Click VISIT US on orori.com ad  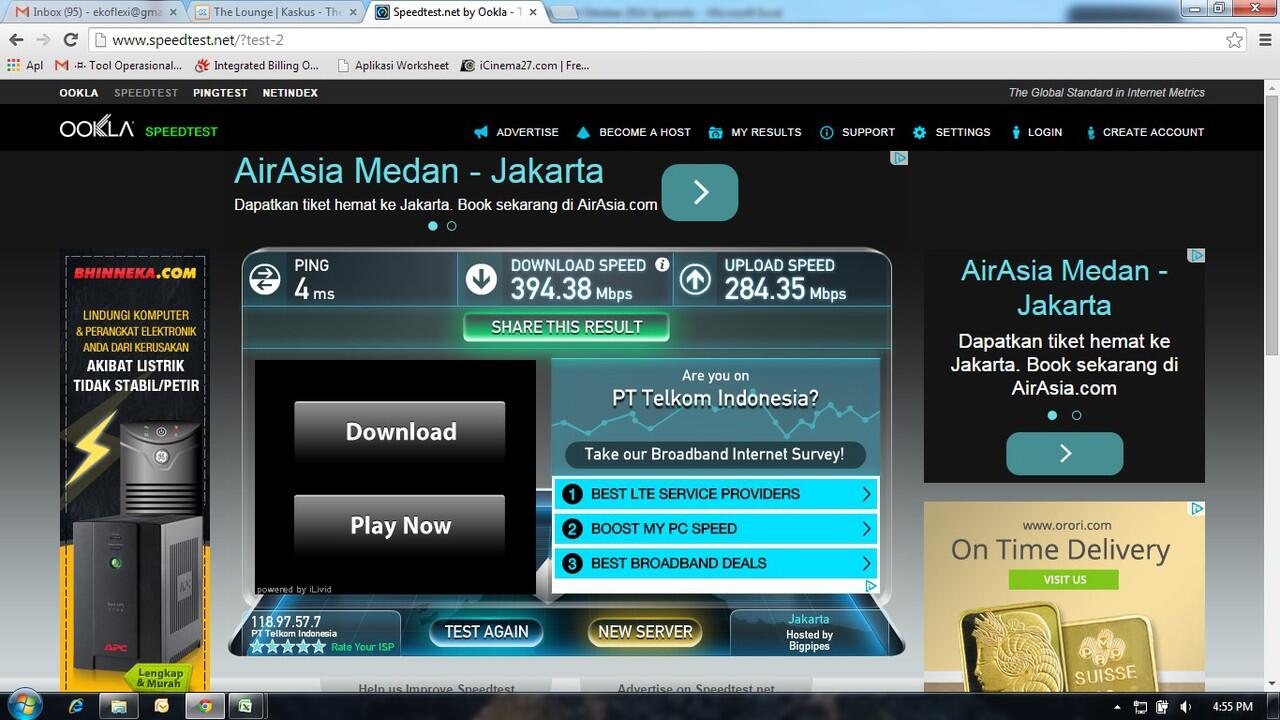[1064, 580]
